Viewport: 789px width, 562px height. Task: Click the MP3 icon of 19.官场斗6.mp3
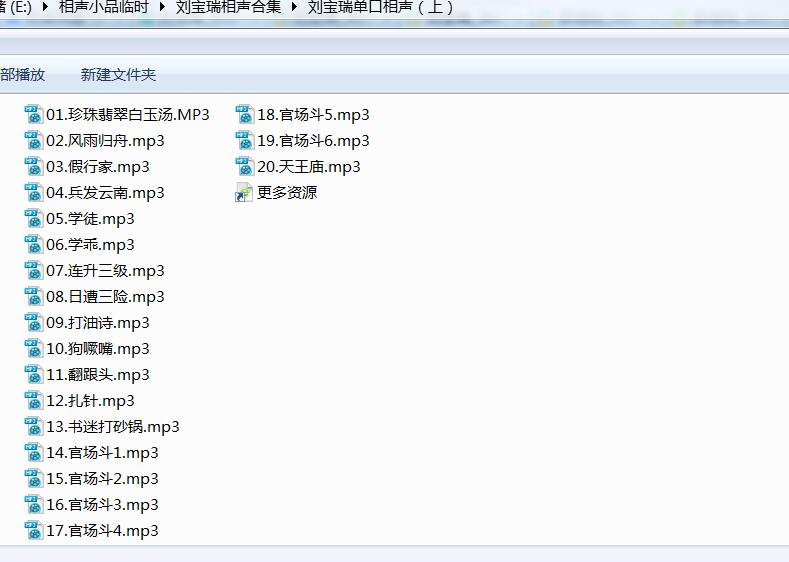(x=245, y=140)
